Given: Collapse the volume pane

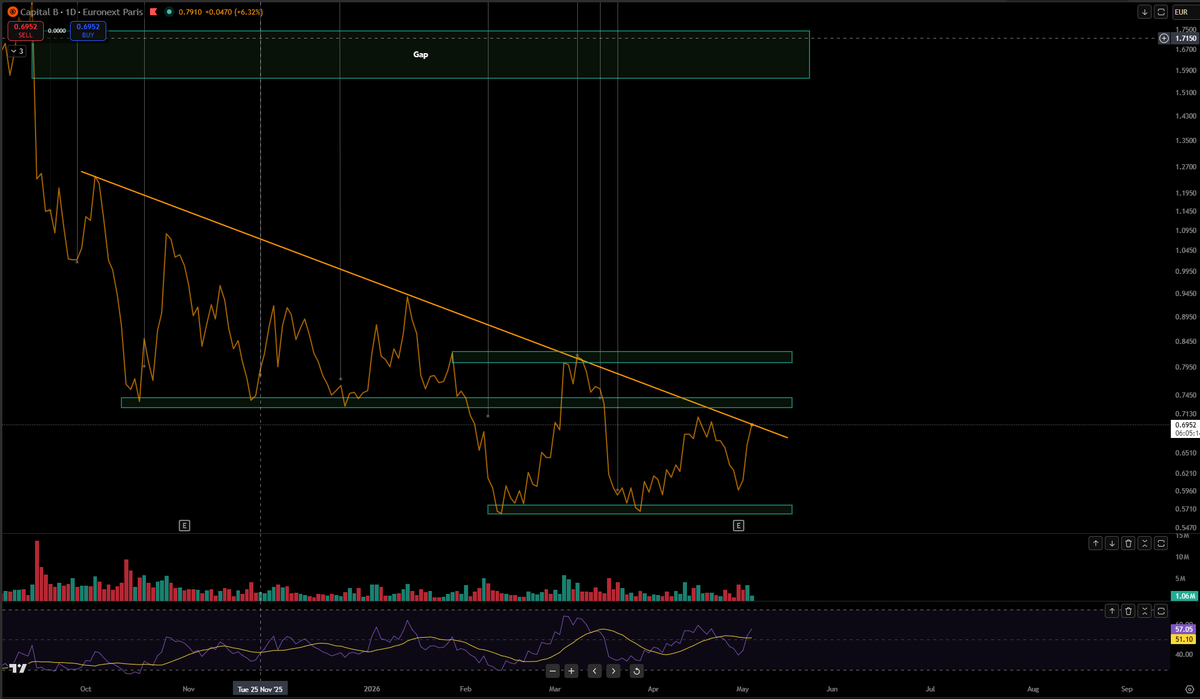Looking at the screenshot, I should 1144,543.
